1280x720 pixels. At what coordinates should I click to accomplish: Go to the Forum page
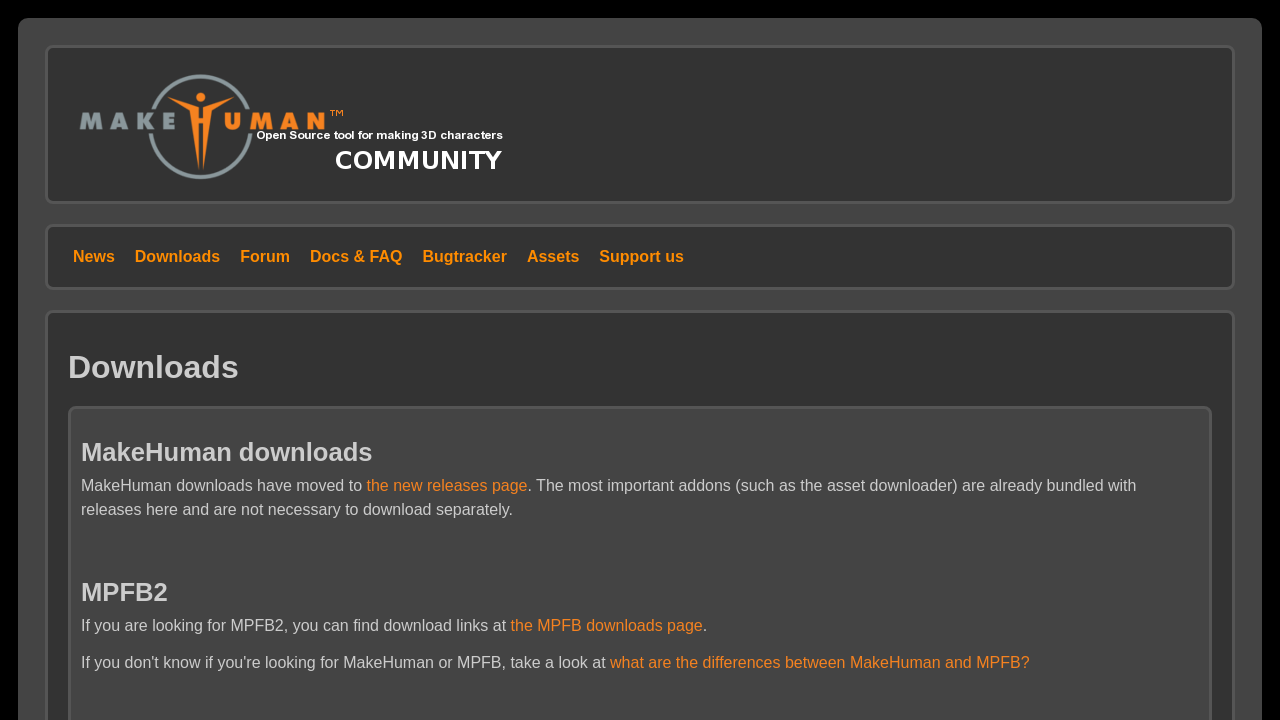click(265, 257)
